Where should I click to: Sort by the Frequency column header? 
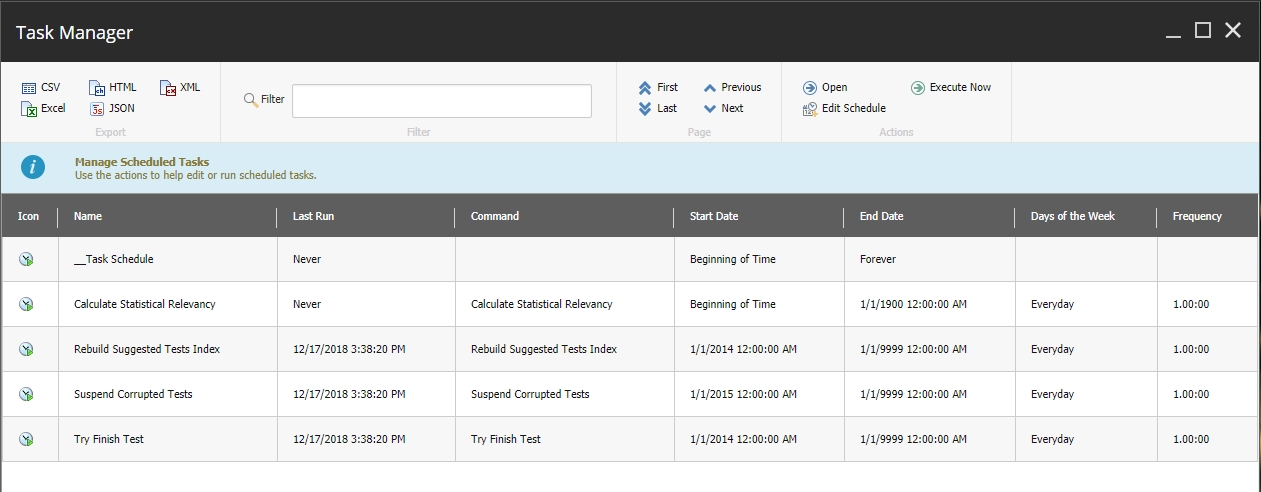tap(1197, 216)
